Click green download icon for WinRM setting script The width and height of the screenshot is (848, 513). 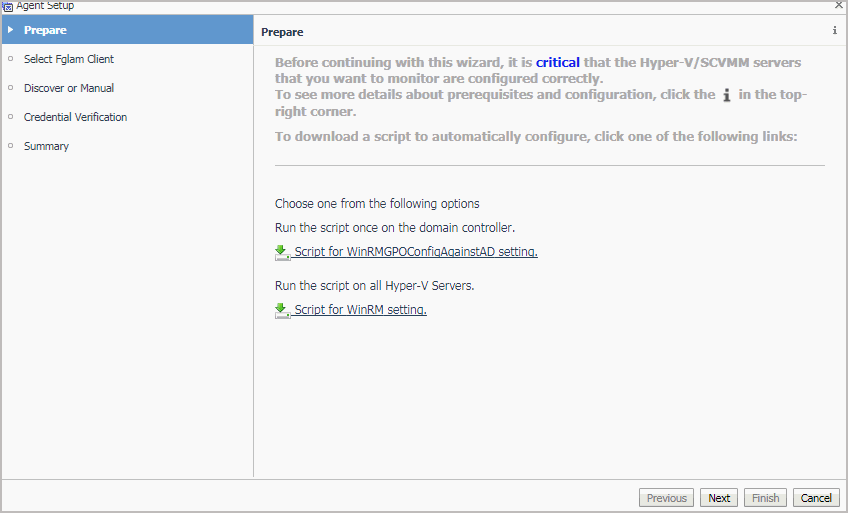(x=281, y=310)
